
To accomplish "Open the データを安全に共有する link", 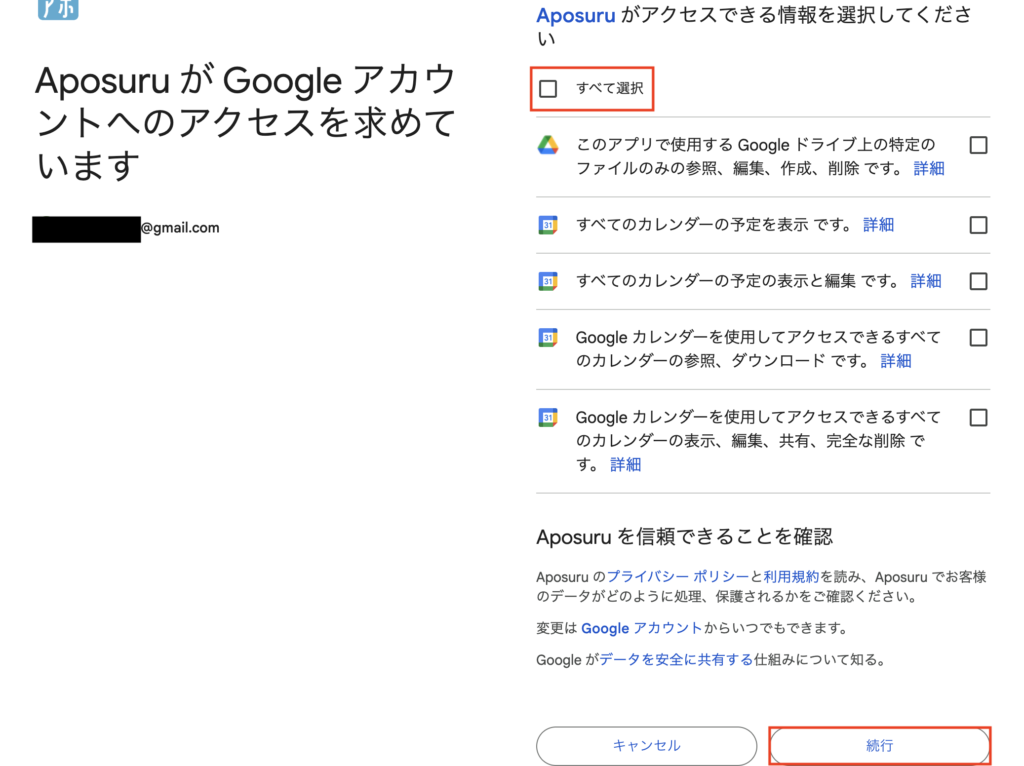I will (676, 660).
